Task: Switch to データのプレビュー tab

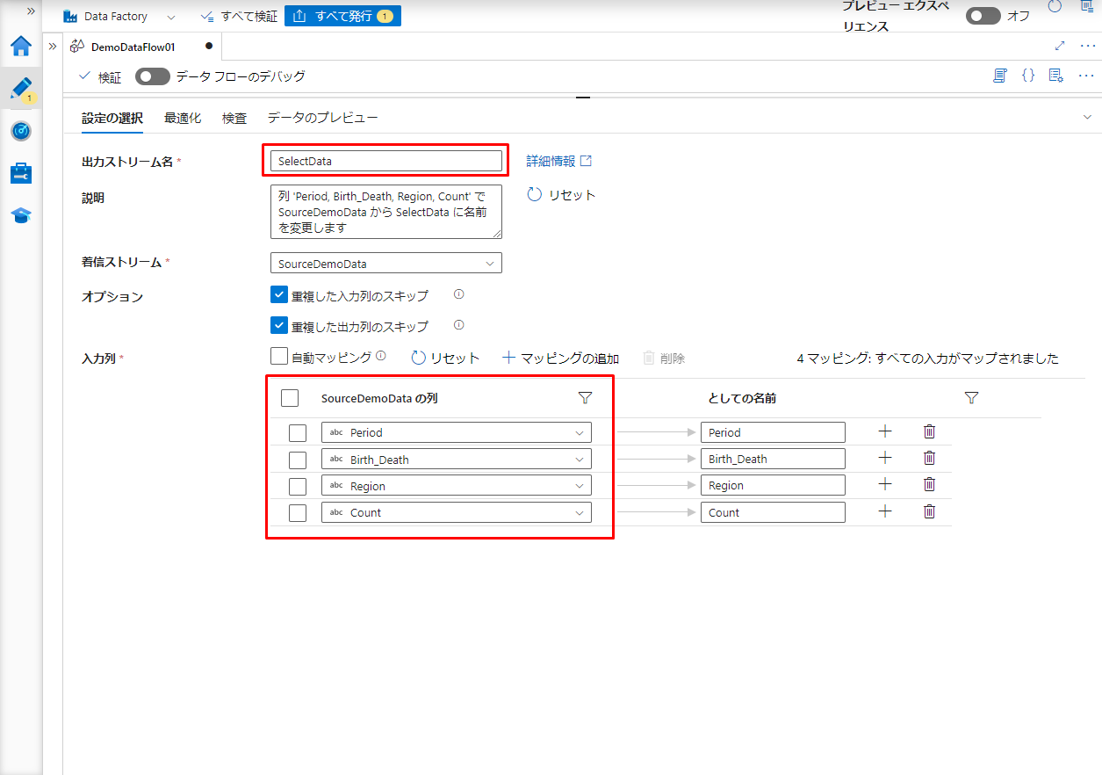Action: click(x=322, y=118)
